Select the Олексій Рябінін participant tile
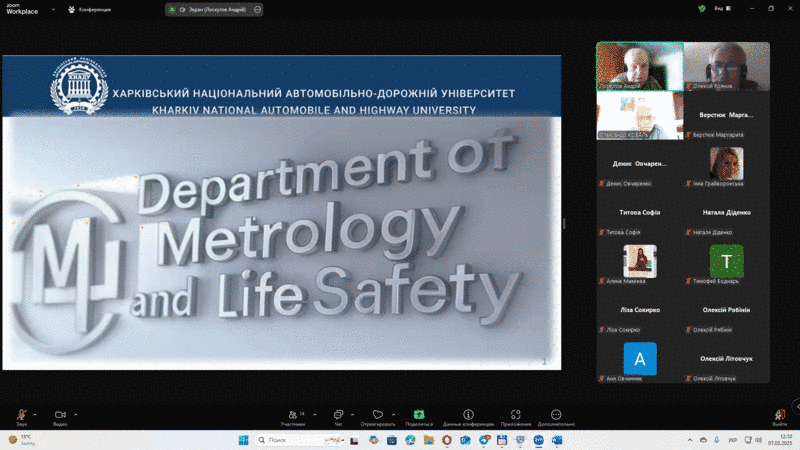800x450 pixels. pyautogui.click(x=727, y=310)
